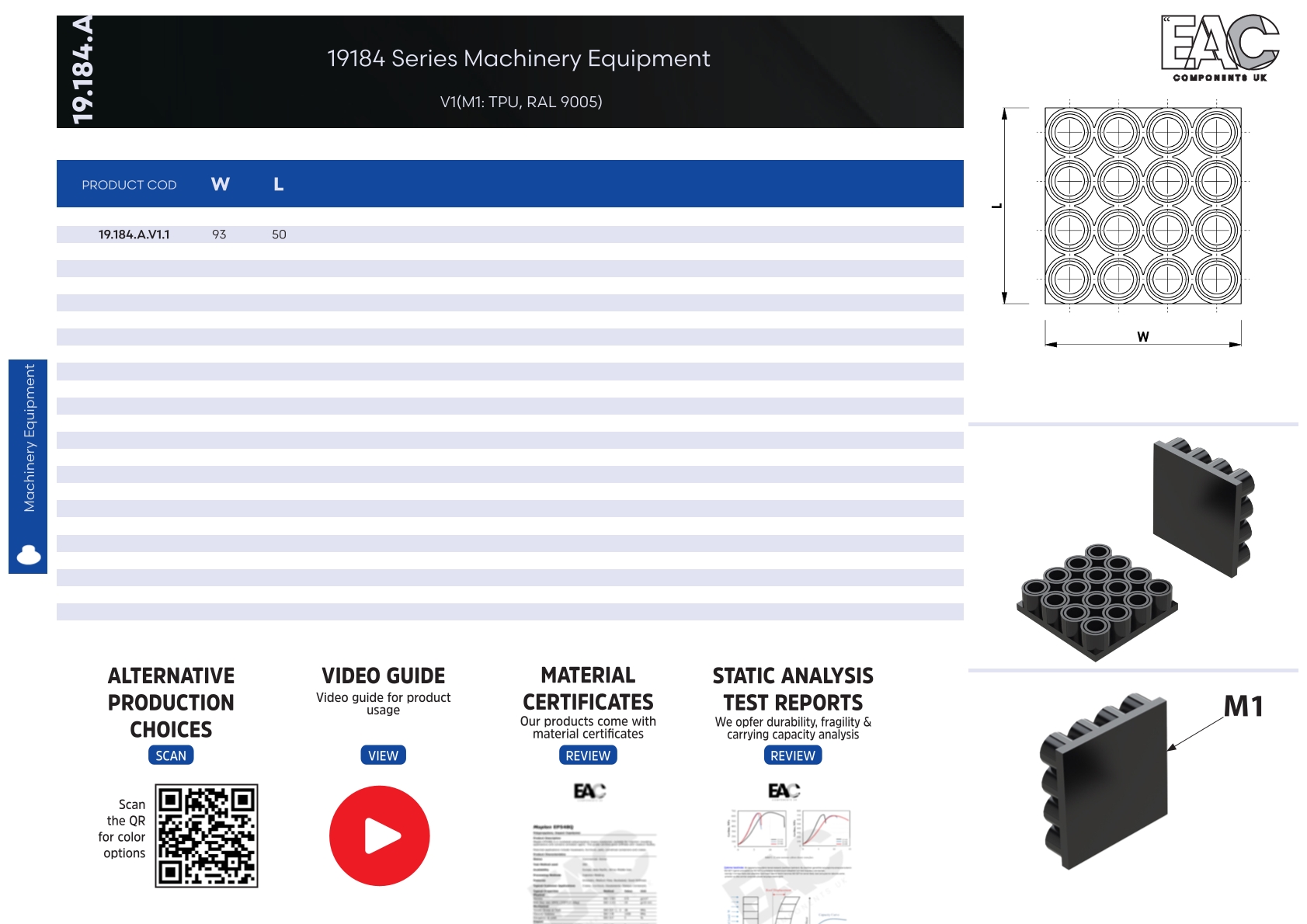
Task: Open the material certificate document thumbnail
Action: click(x=594, y=874)
